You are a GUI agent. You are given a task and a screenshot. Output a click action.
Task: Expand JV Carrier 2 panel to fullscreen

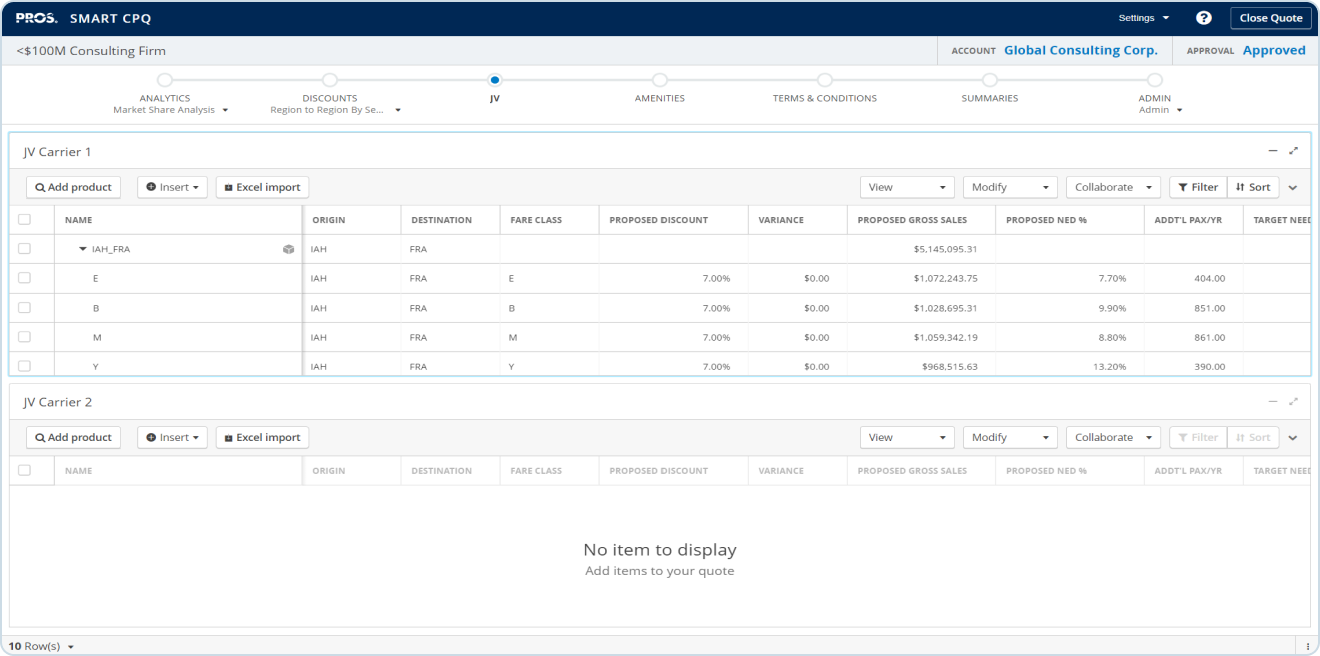point(1293,401)
